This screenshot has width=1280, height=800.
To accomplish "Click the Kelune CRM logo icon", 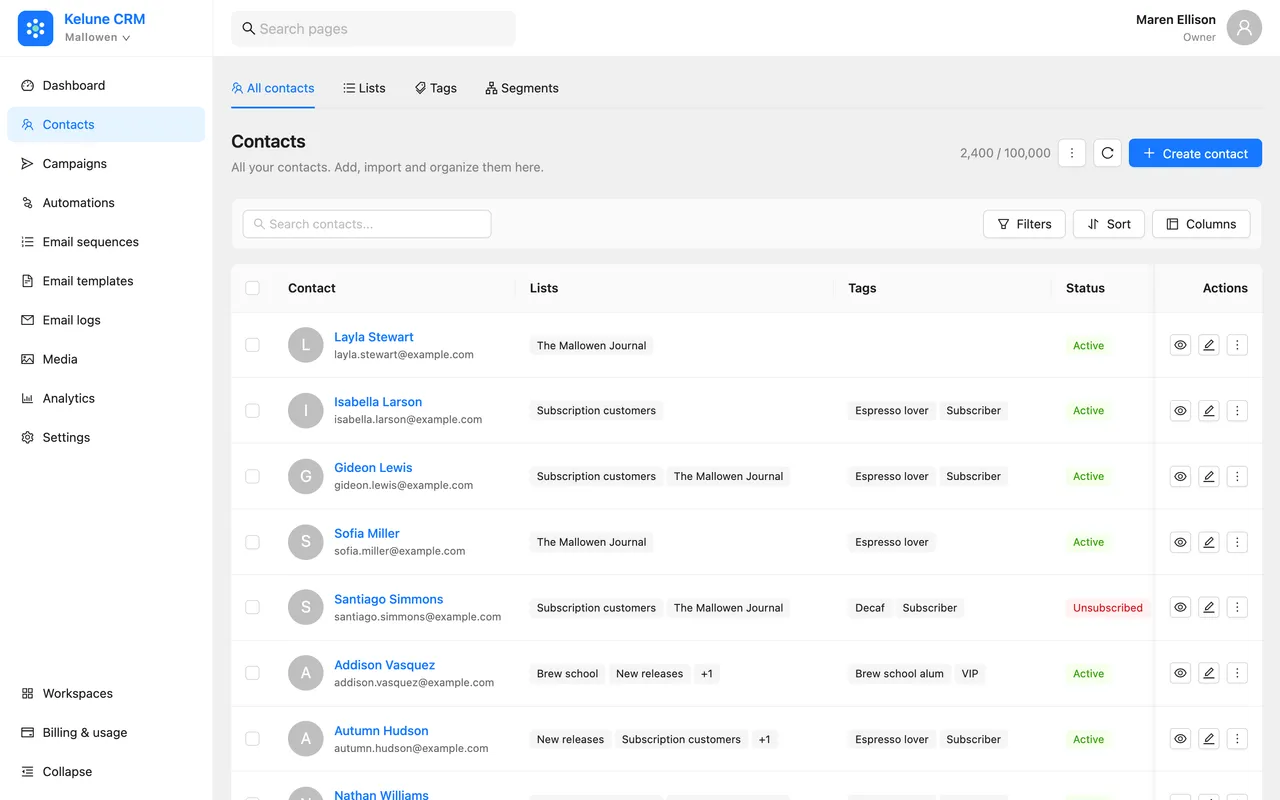I will point(35,28).
